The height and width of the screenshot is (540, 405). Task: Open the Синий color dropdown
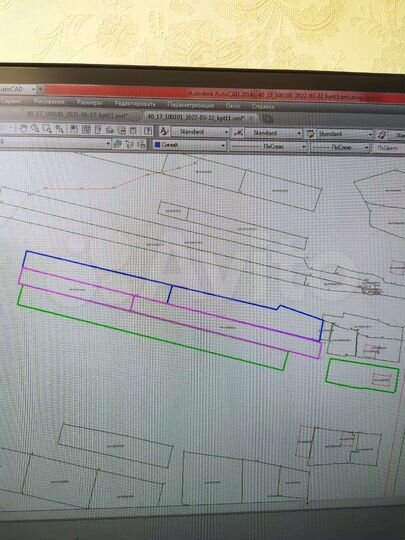tap(190, 145)
